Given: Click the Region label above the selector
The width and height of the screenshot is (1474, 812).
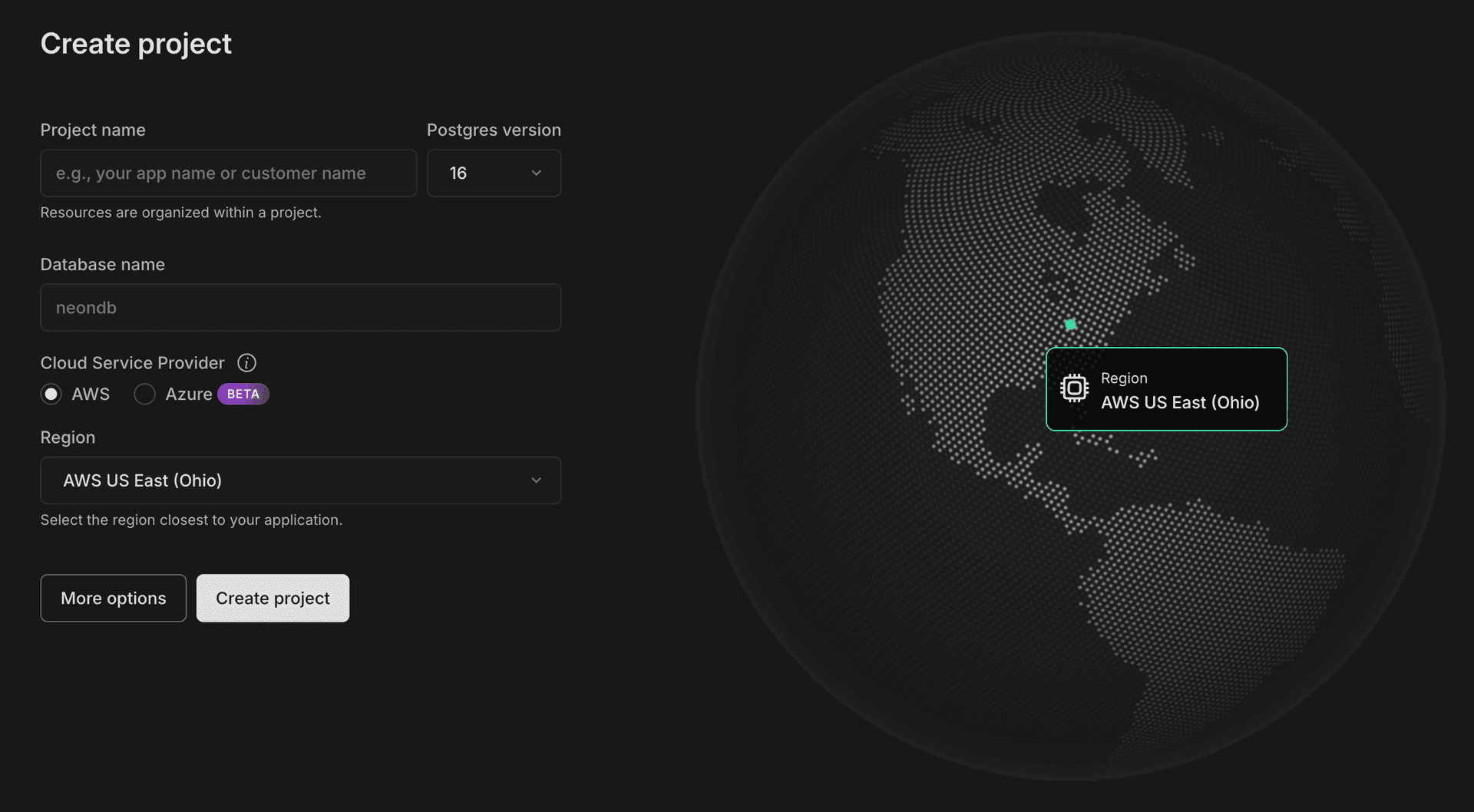Looking at the screenshot, I should [68, 437].
